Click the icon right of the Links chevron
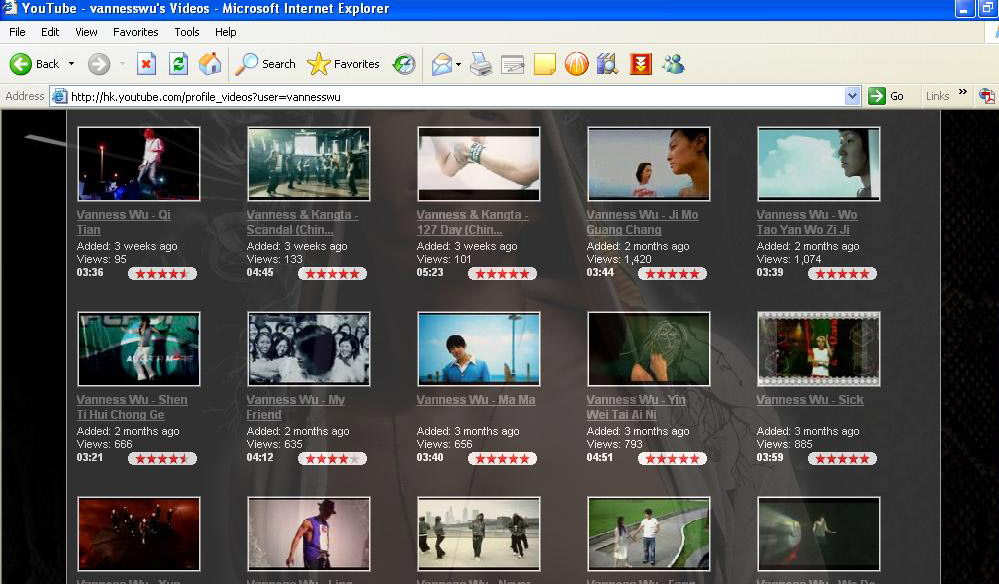Viewport: 999px width, 584px height. pyautogui.click(x=987, y=96)
